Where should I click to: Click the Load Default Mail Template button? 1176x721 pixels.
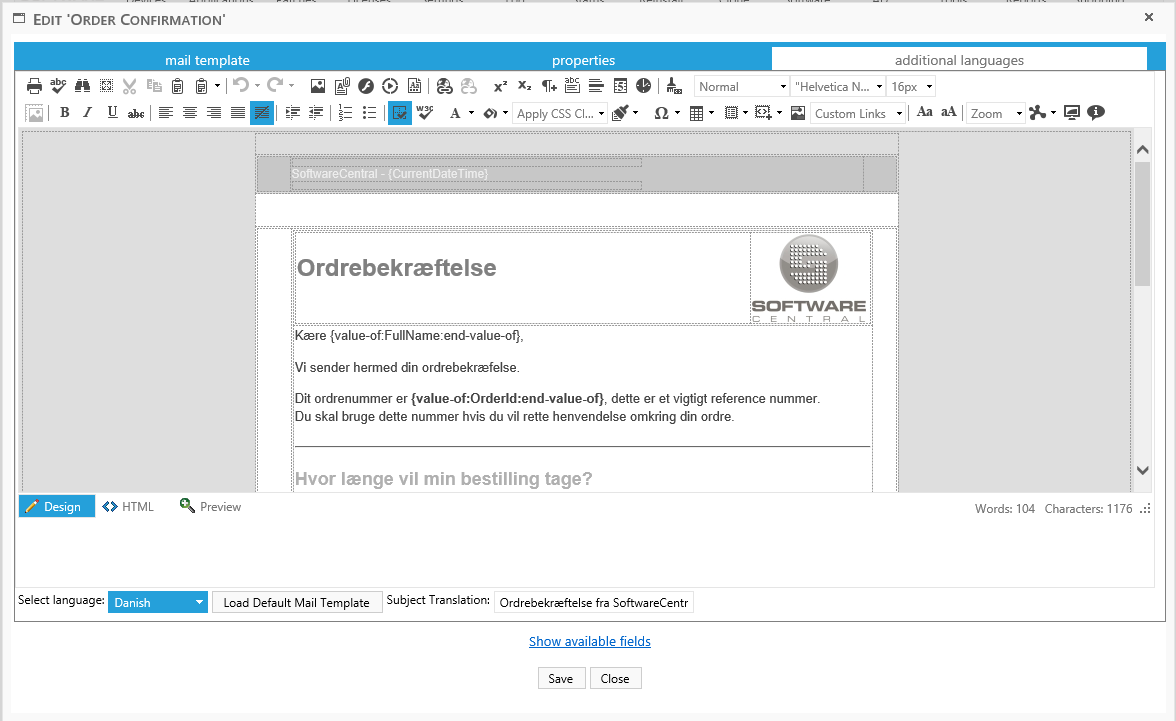pyautogui.click(x=297, y=603)
